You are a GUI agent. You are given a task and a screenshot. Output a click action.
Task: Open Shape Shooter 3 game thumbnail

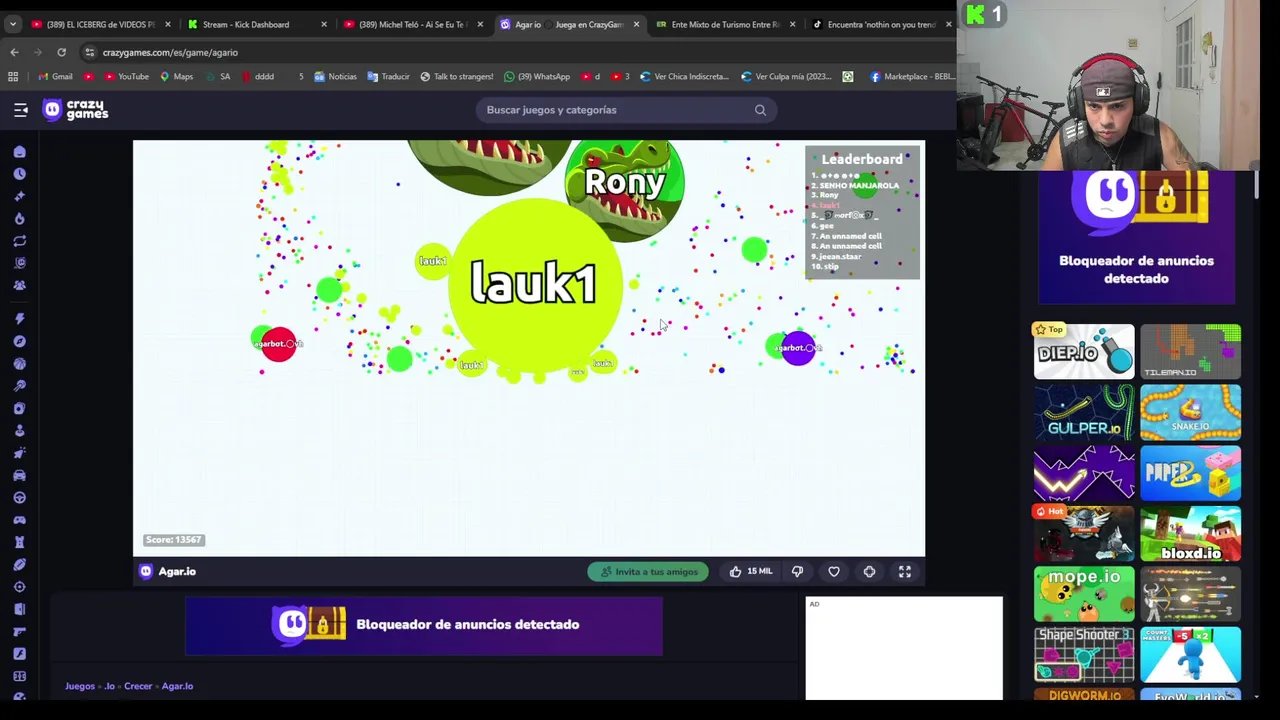(1084, 655)
